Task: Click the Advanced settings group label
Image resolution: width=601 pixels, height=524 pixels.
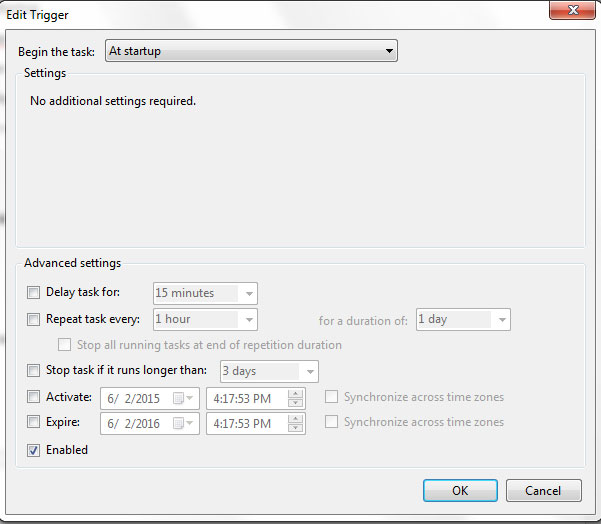Action: point(72,263)
